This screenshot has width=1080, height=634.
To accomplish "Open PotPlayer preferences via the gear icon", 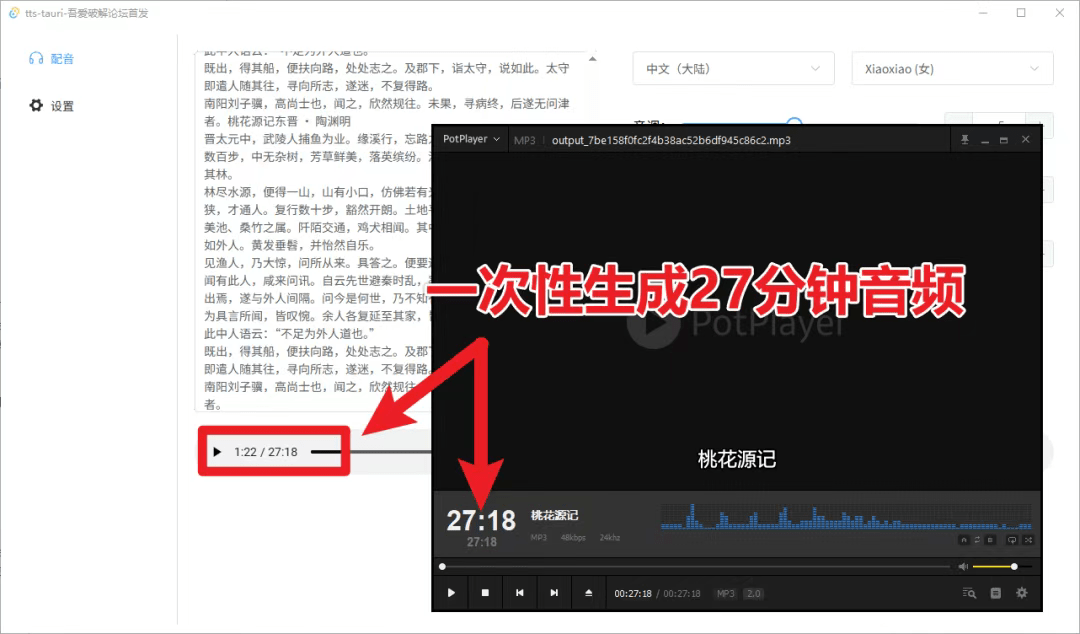I will coord(1021,592).
